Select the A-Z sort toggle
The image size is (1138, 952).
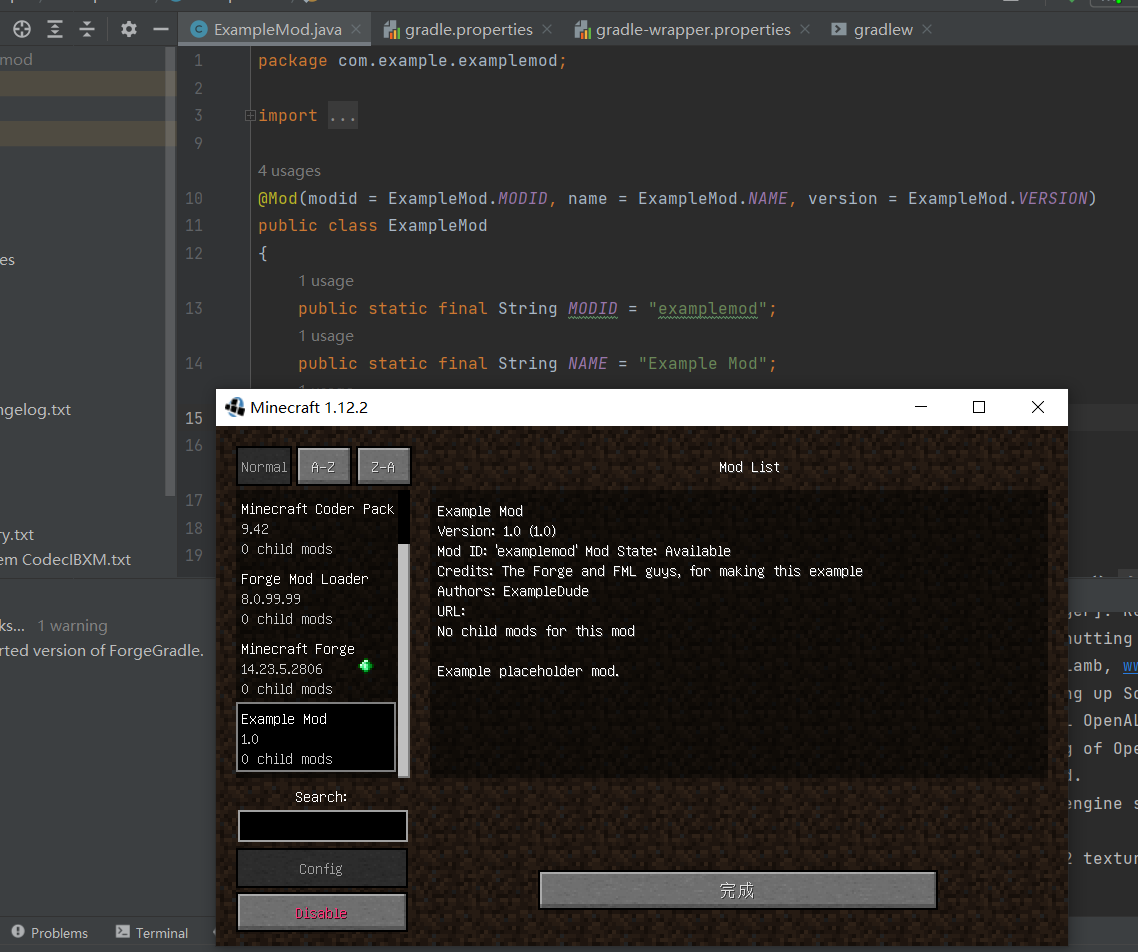tap(323, 467)
